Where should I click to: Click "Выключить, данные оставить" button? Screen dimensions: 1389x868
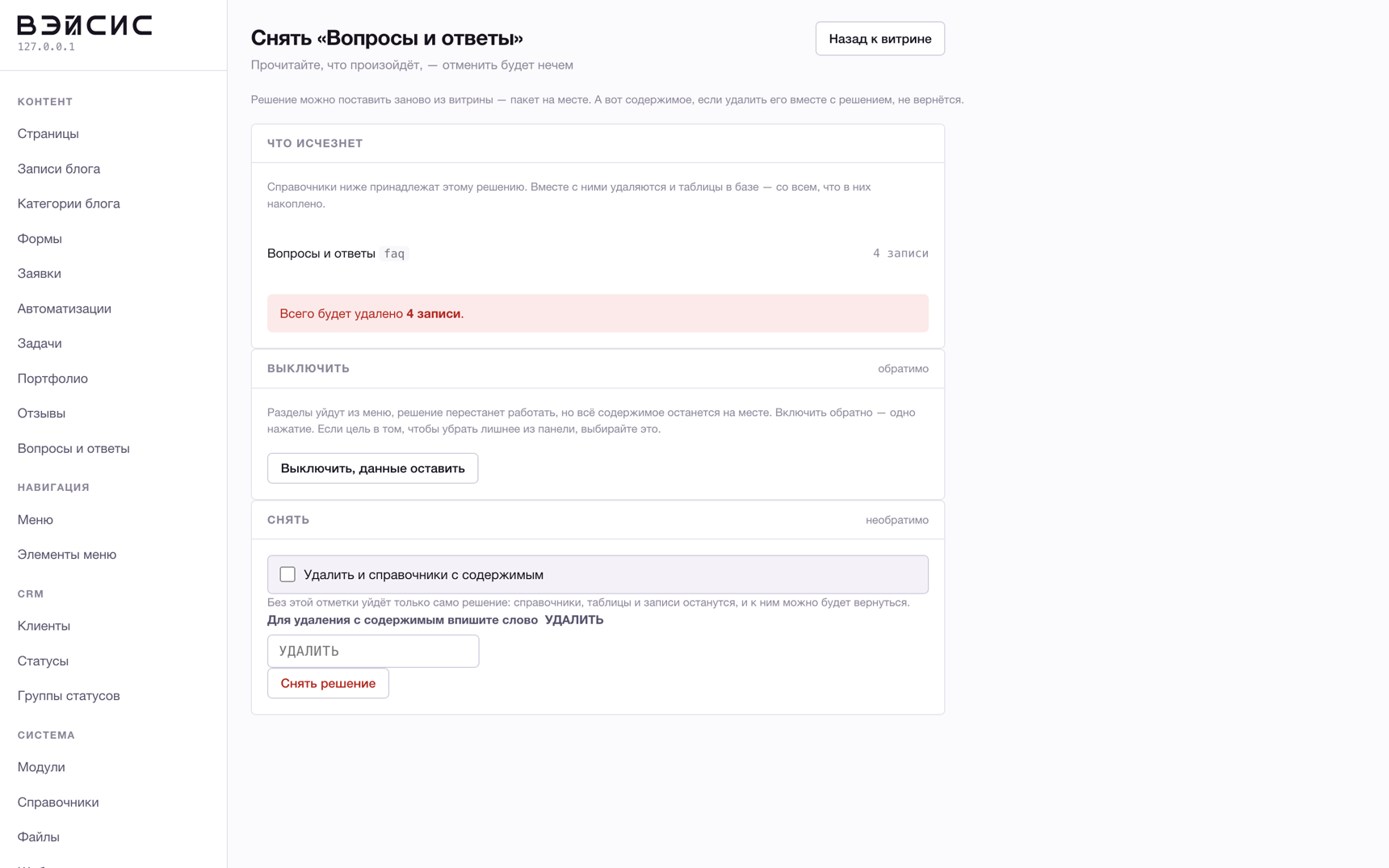pos(372,468)
